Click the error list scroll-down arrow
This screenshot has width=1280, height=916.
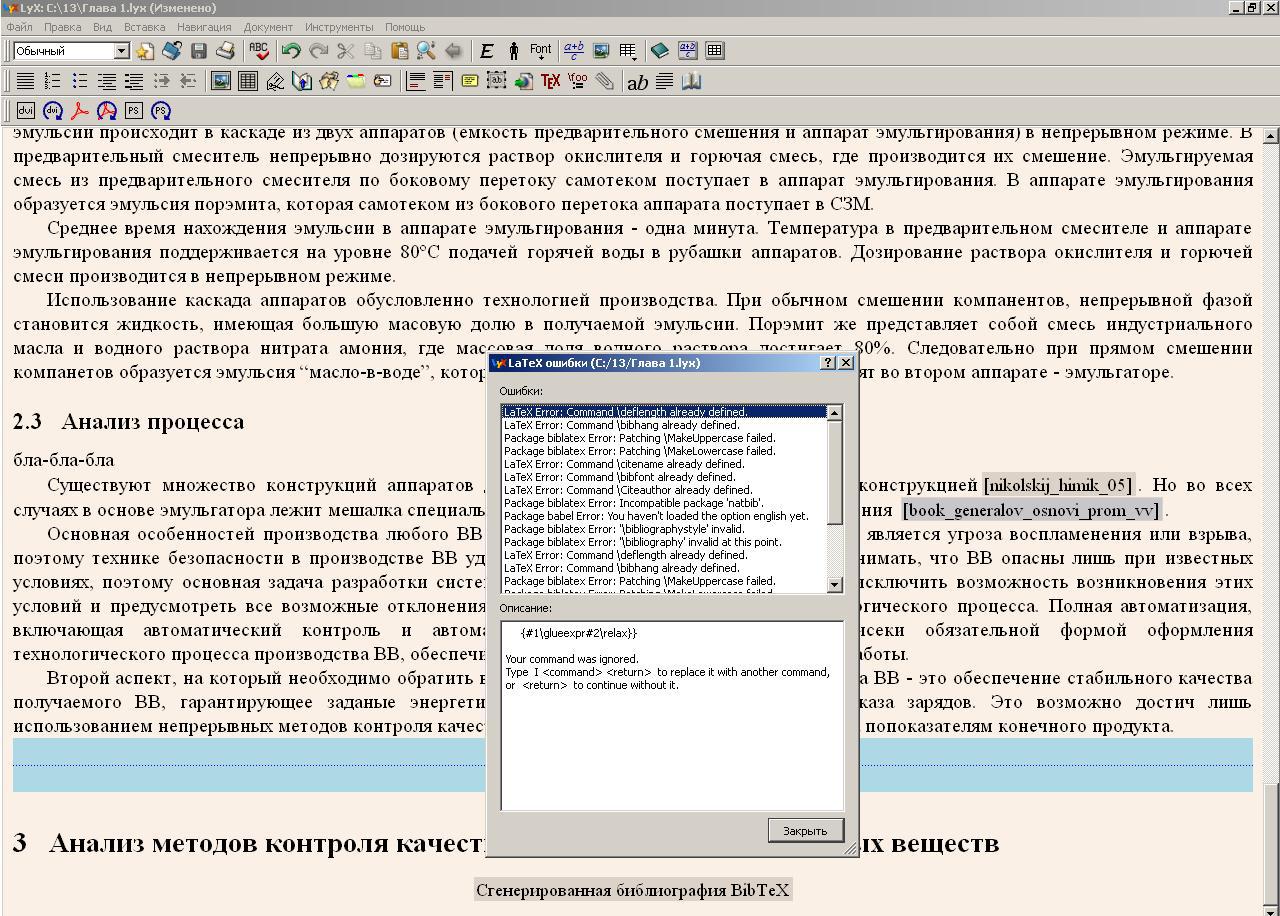click(835, 586)
